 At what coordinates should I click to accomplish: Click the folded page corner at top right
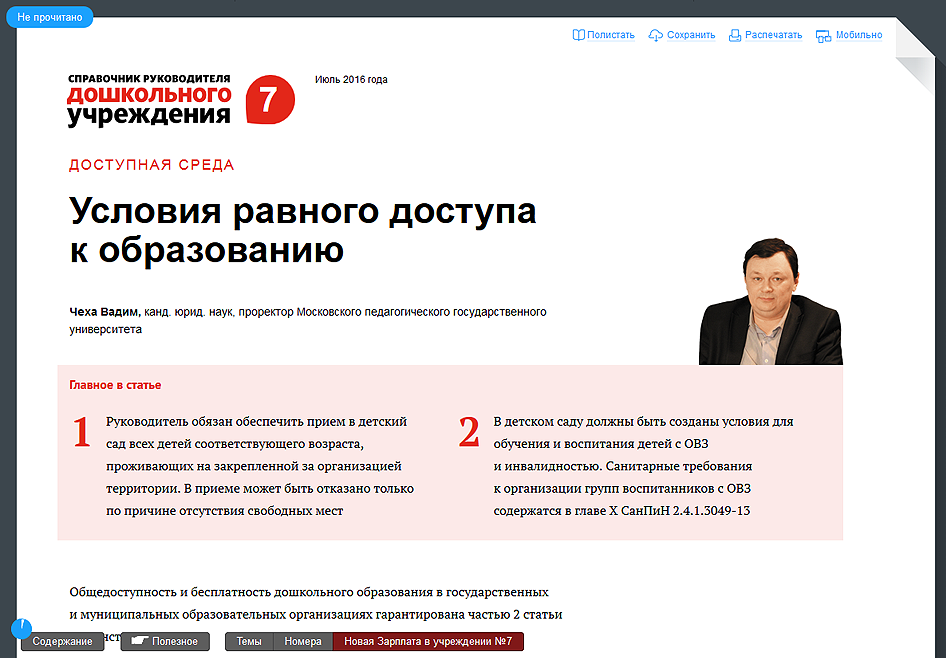[x=915, y=56]
